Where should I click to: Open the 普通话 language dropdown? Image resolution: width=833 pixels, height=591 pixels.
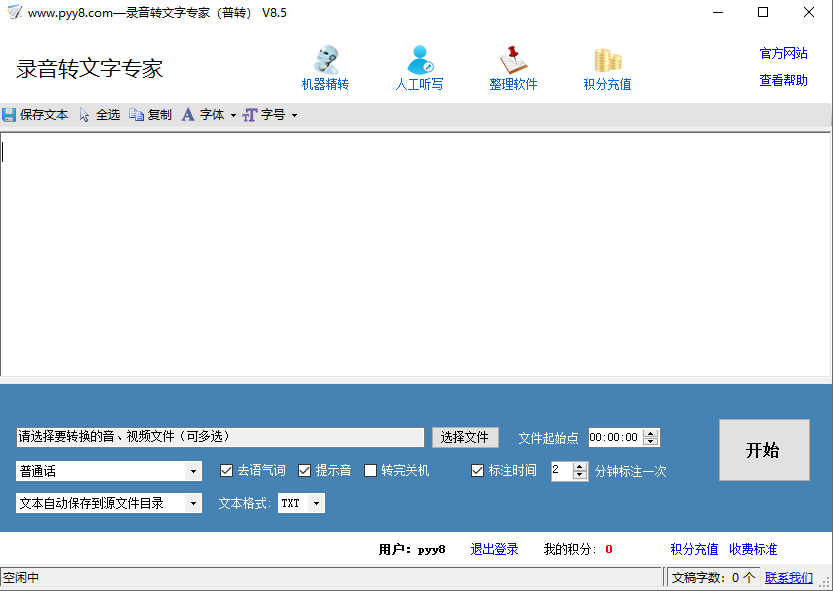[x=193, y=471]
